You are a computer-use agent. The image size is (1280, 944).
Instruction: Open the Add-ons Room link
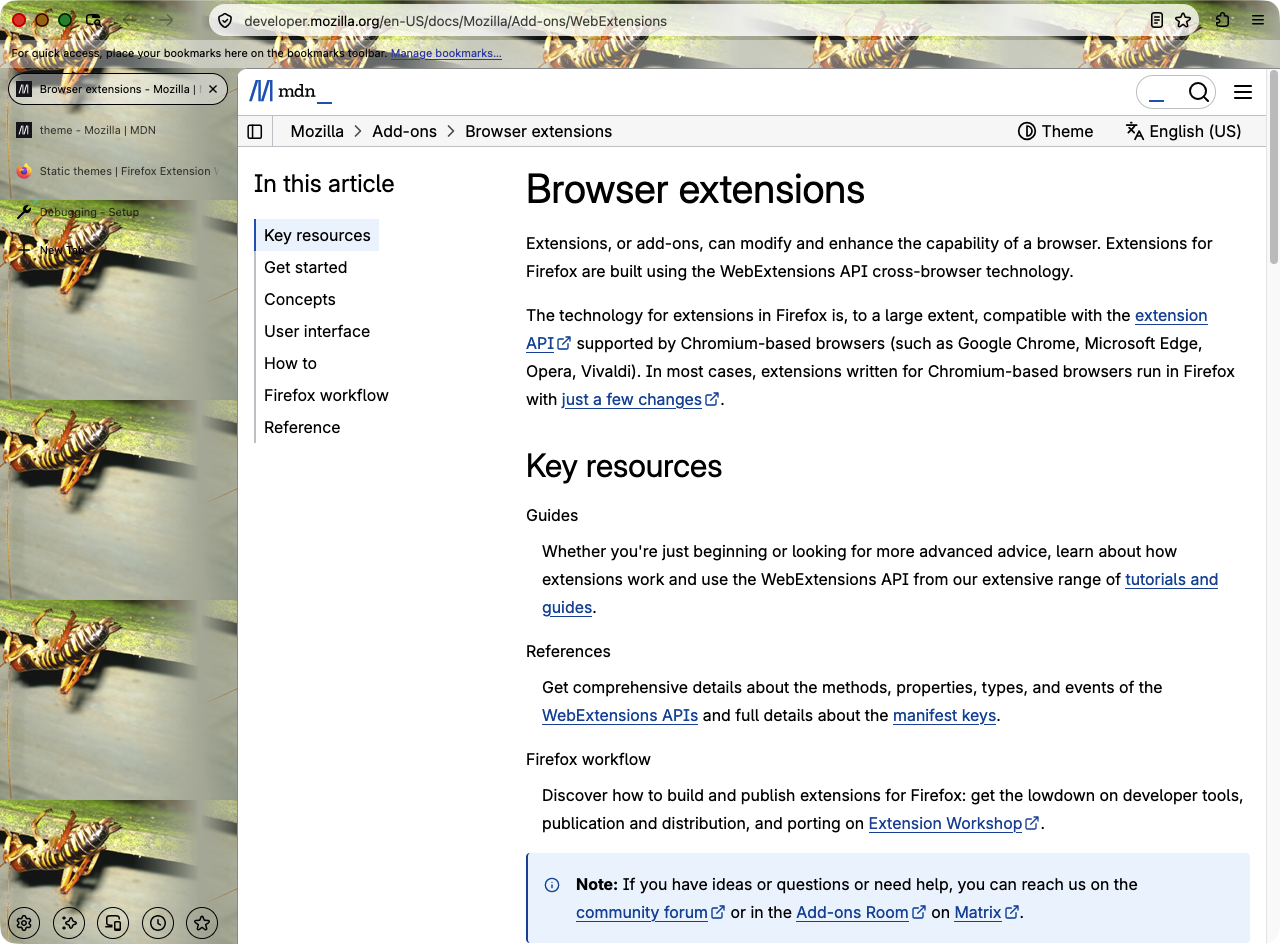pyautogui.click(x=861, y=912)
